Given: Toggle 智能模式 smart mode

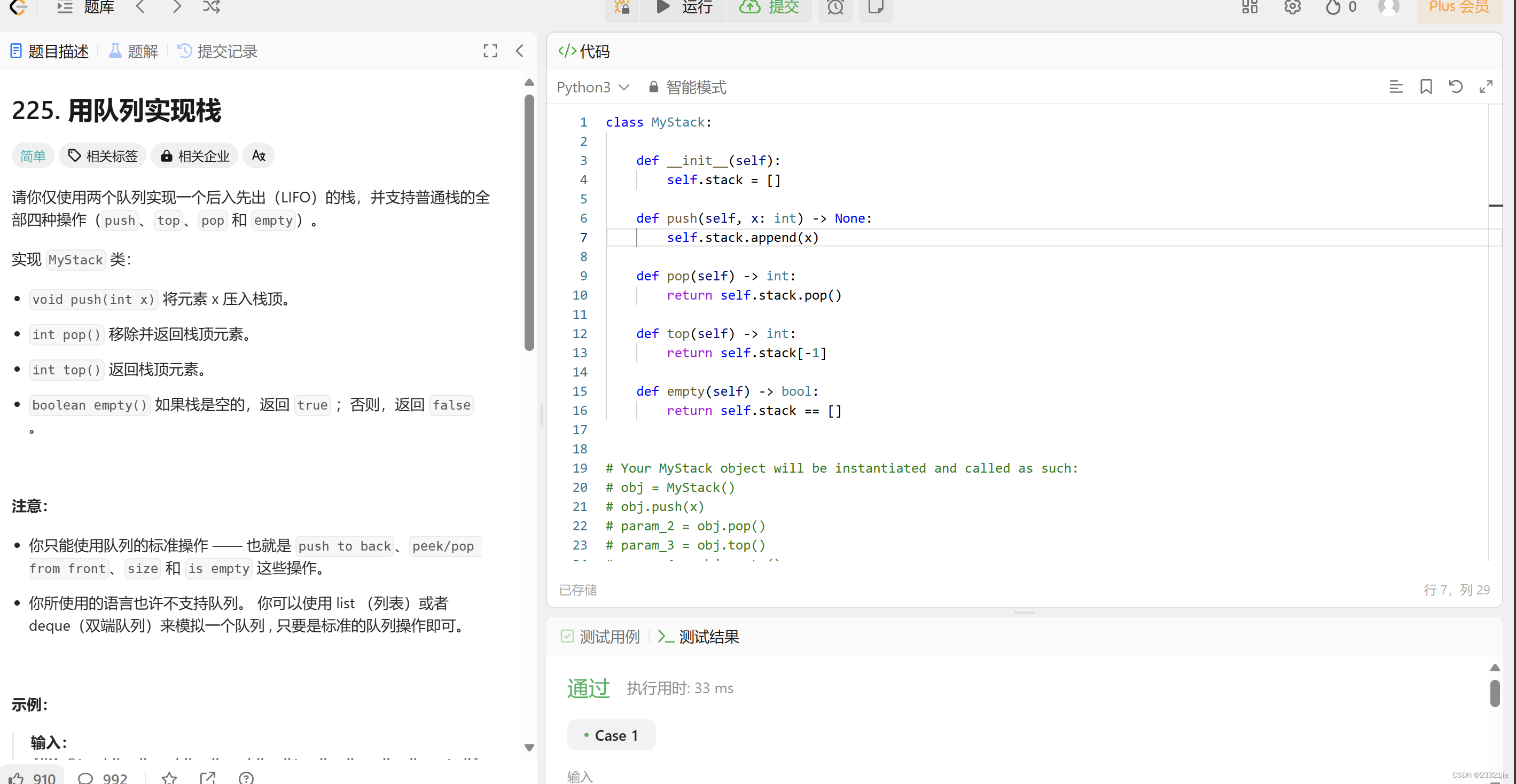Looking at the screenshot, I should point(687,87).
